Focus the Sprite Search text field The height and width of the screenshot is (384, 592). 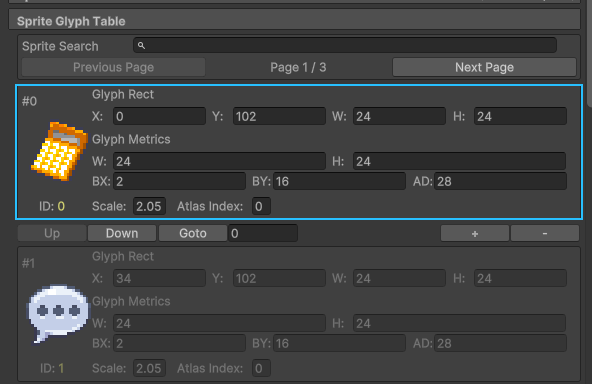[x=345, y=45]
